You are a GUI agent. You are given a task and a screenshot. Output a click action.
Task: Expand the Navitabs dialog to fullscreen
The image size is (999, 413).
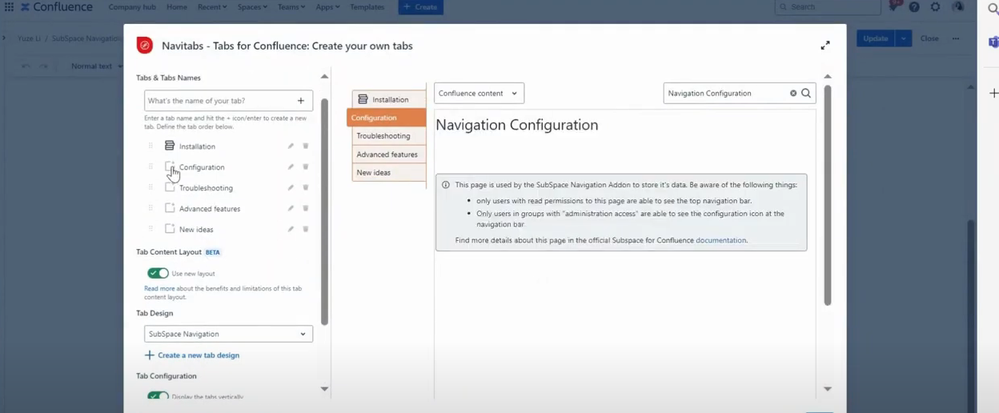point(825,45)
